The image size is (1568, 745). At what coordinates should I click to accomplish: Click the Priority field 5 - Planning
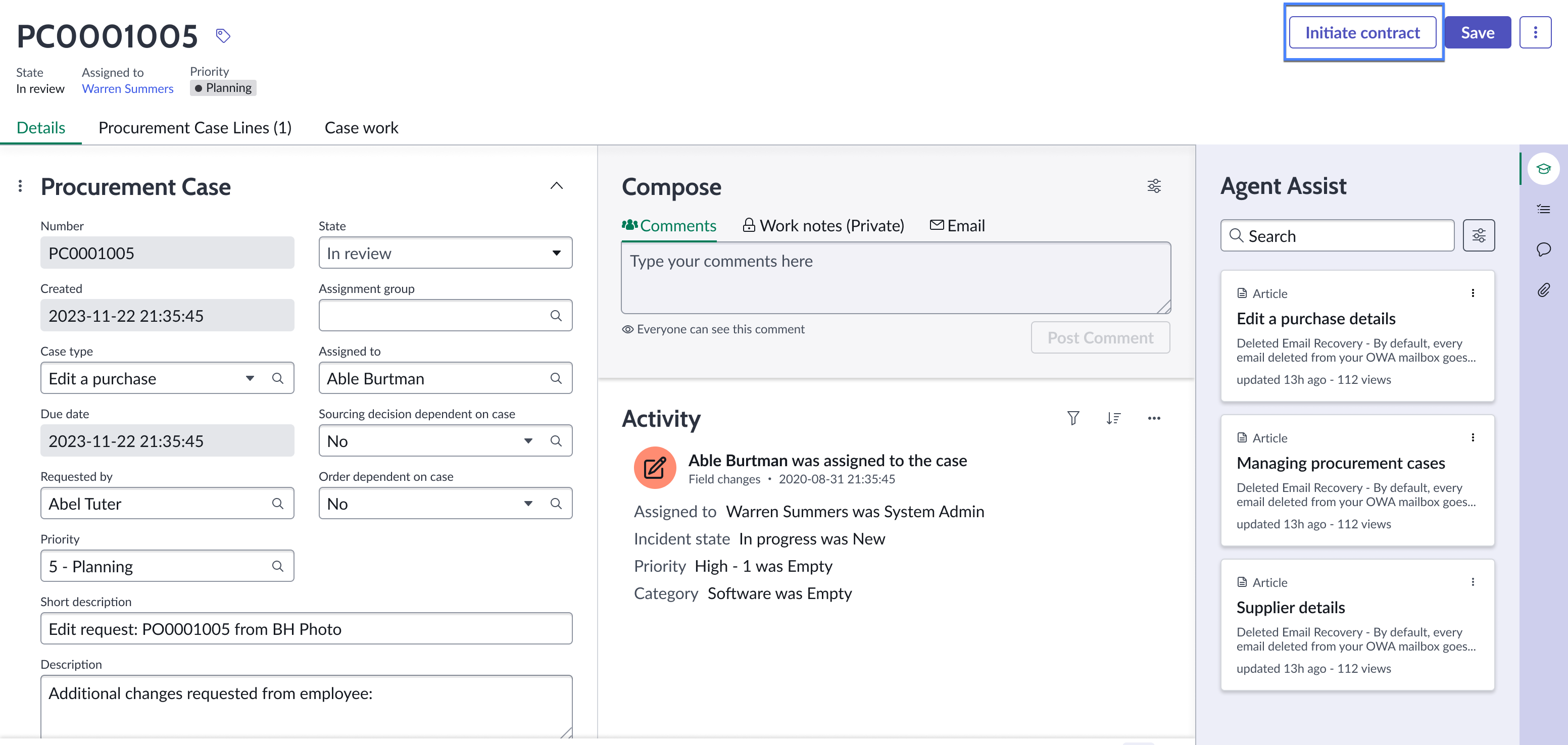167,566
